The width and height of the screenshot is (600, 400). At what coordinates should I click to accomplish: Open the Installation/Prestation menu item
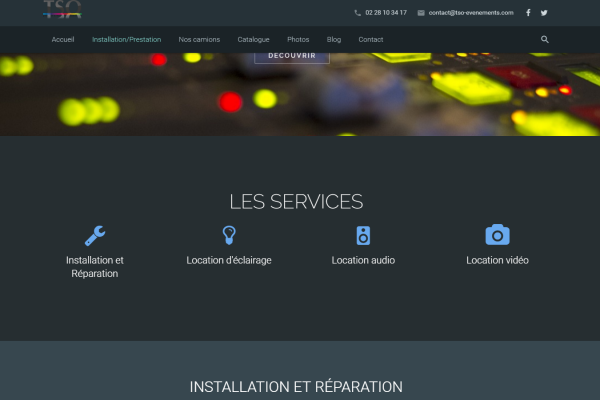coord(126,40)
